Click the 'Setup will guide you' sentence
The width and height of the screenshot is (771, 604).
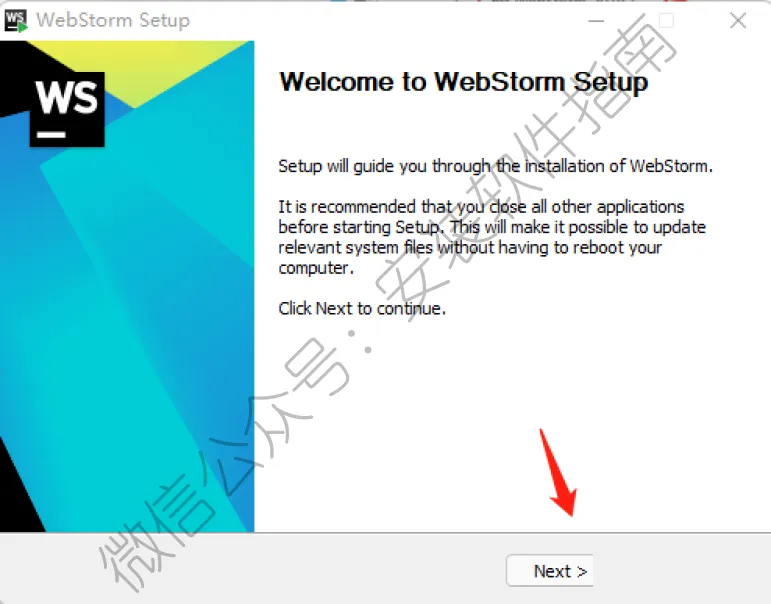[x=495, y=166]
